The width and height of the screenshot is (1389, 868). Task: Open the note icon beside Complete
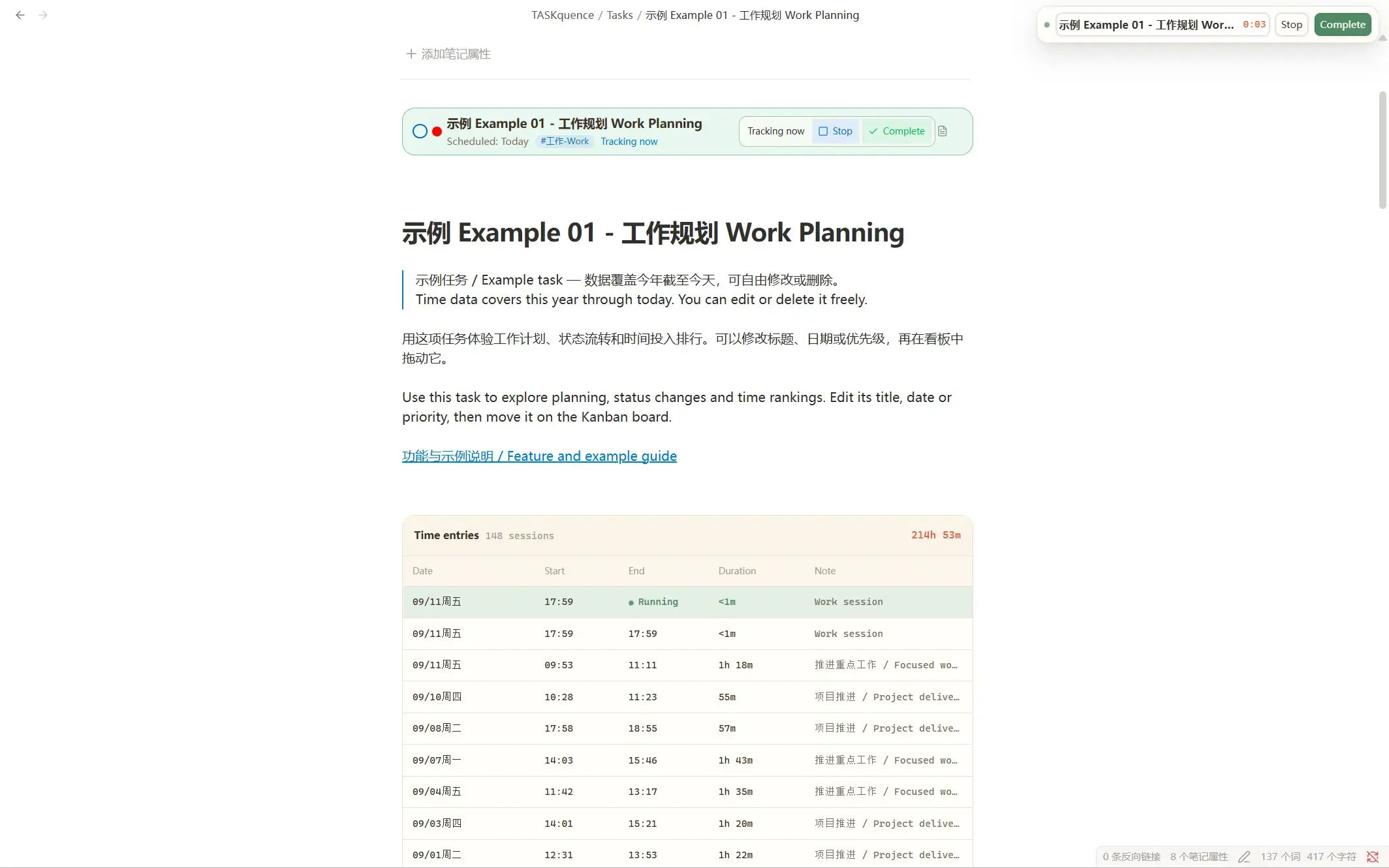coord(943,131)
